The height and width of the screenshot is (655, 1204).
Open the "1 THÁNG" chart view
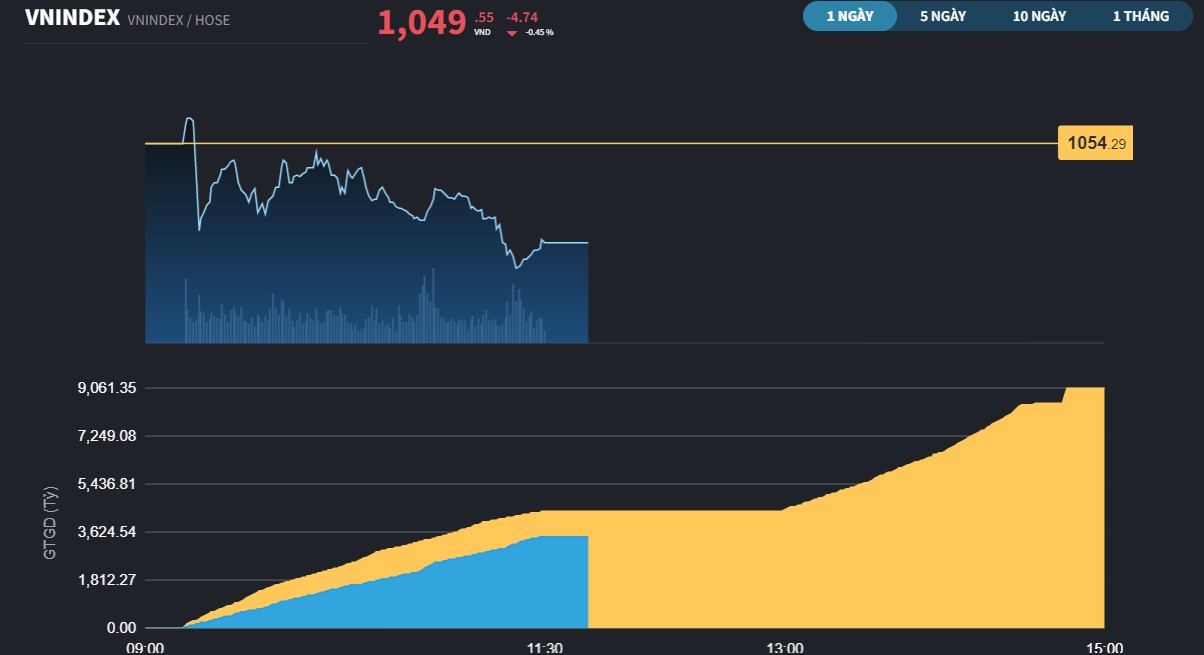(x=1140, y=16)
